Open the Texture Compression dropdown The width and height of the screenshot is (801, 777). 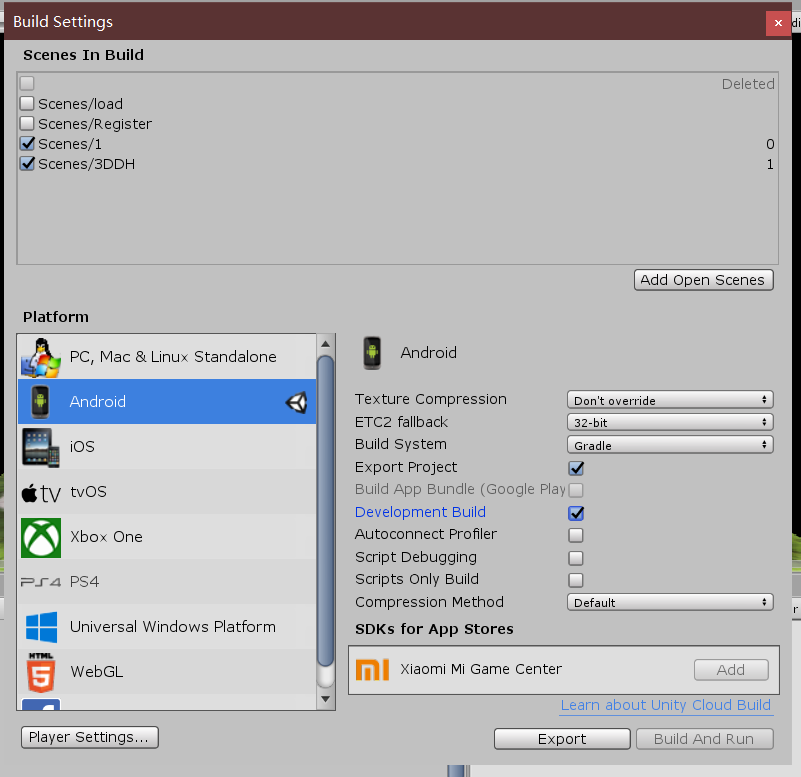click(669, 399)
